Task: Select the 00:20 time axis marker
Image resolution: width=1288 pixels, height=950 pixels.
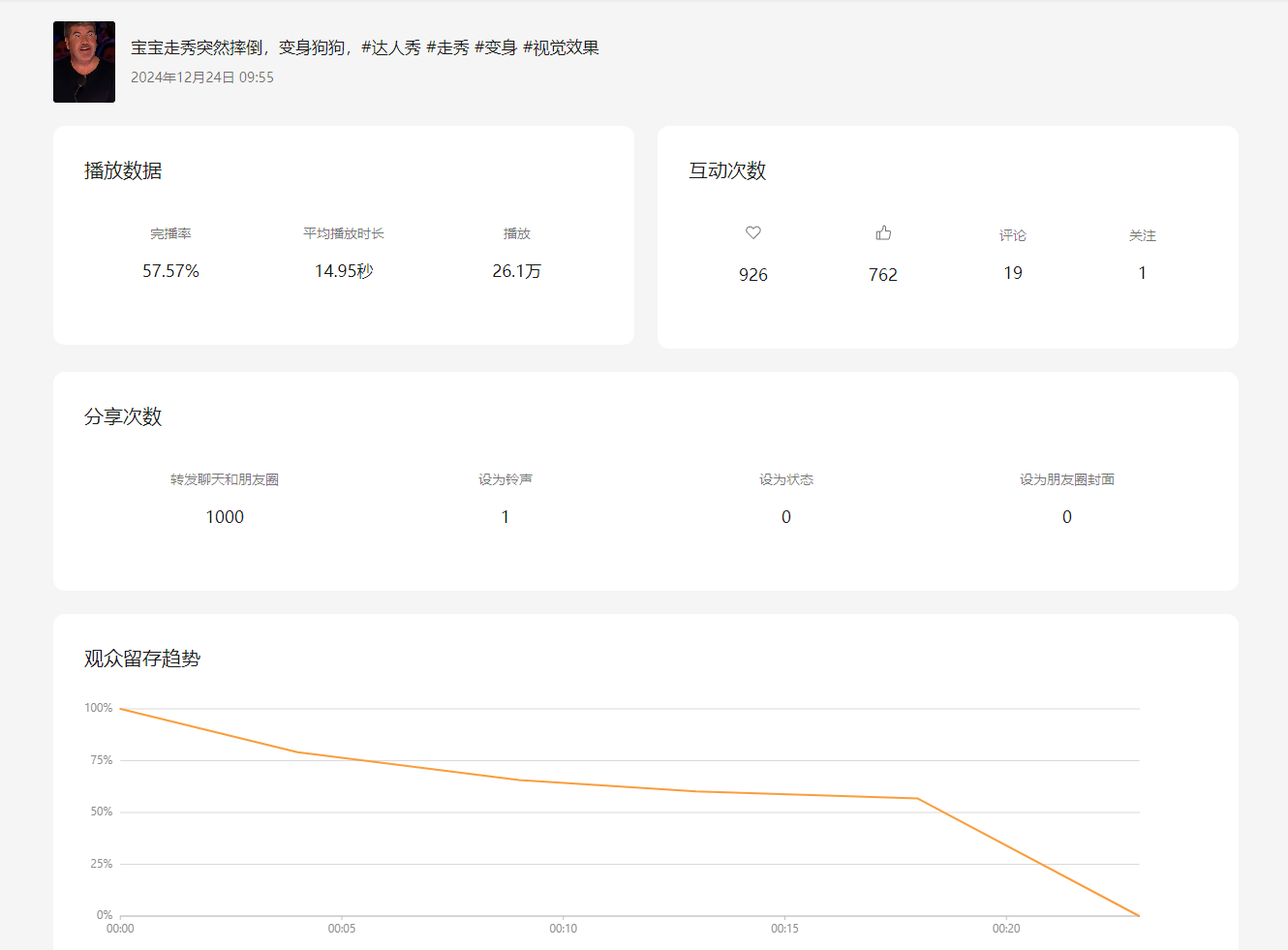Action: pyautogui.click(x=1006, y=929)
